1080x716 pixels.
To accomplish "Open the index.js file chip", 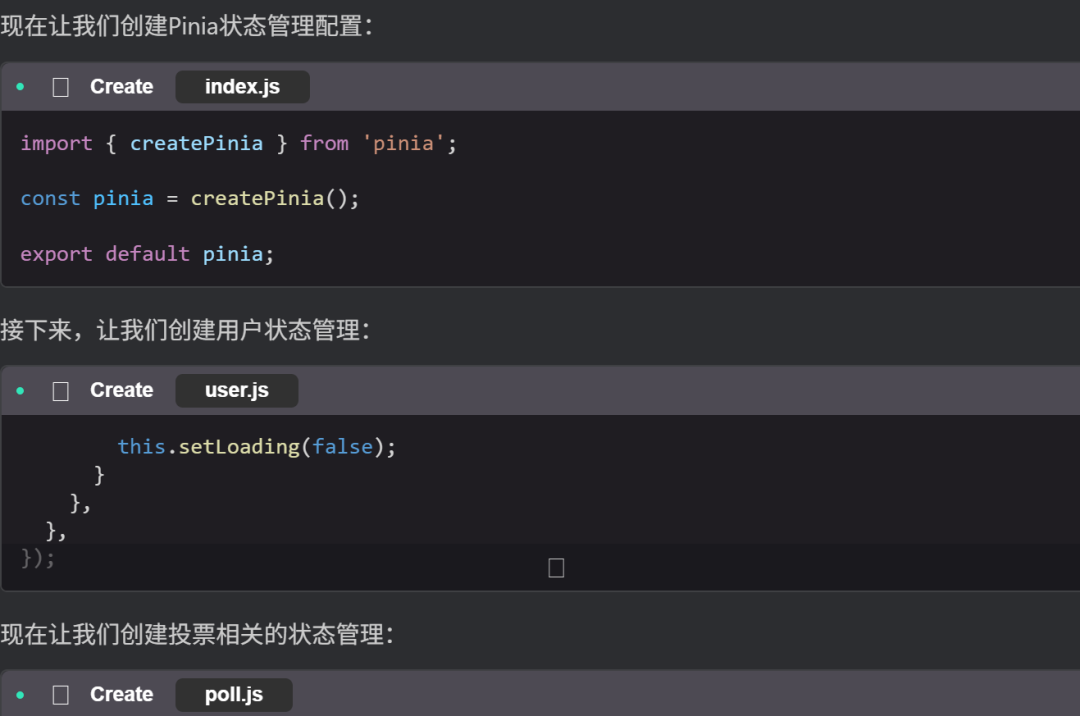I will pos(242,87).
